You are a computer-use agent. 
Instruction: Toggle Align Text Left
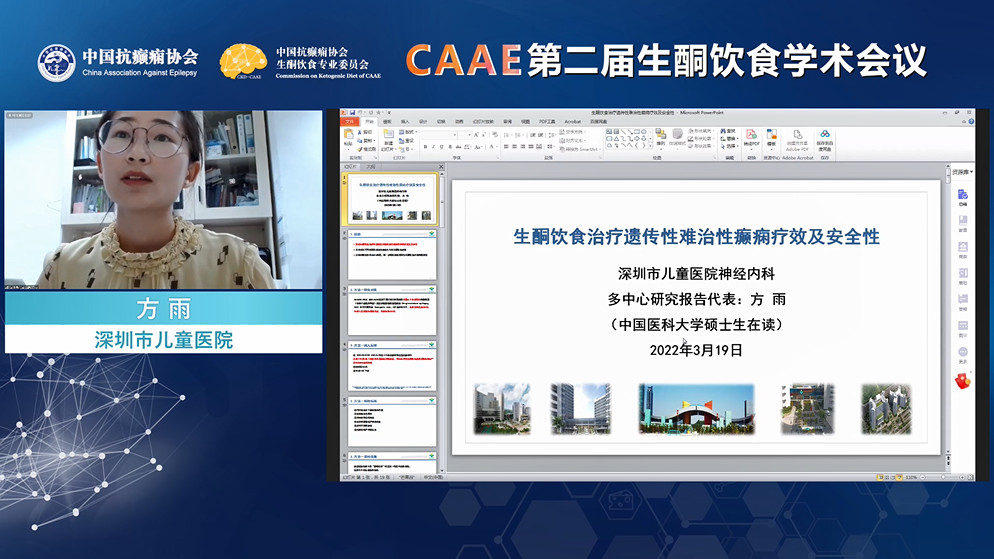pos(506,146)
